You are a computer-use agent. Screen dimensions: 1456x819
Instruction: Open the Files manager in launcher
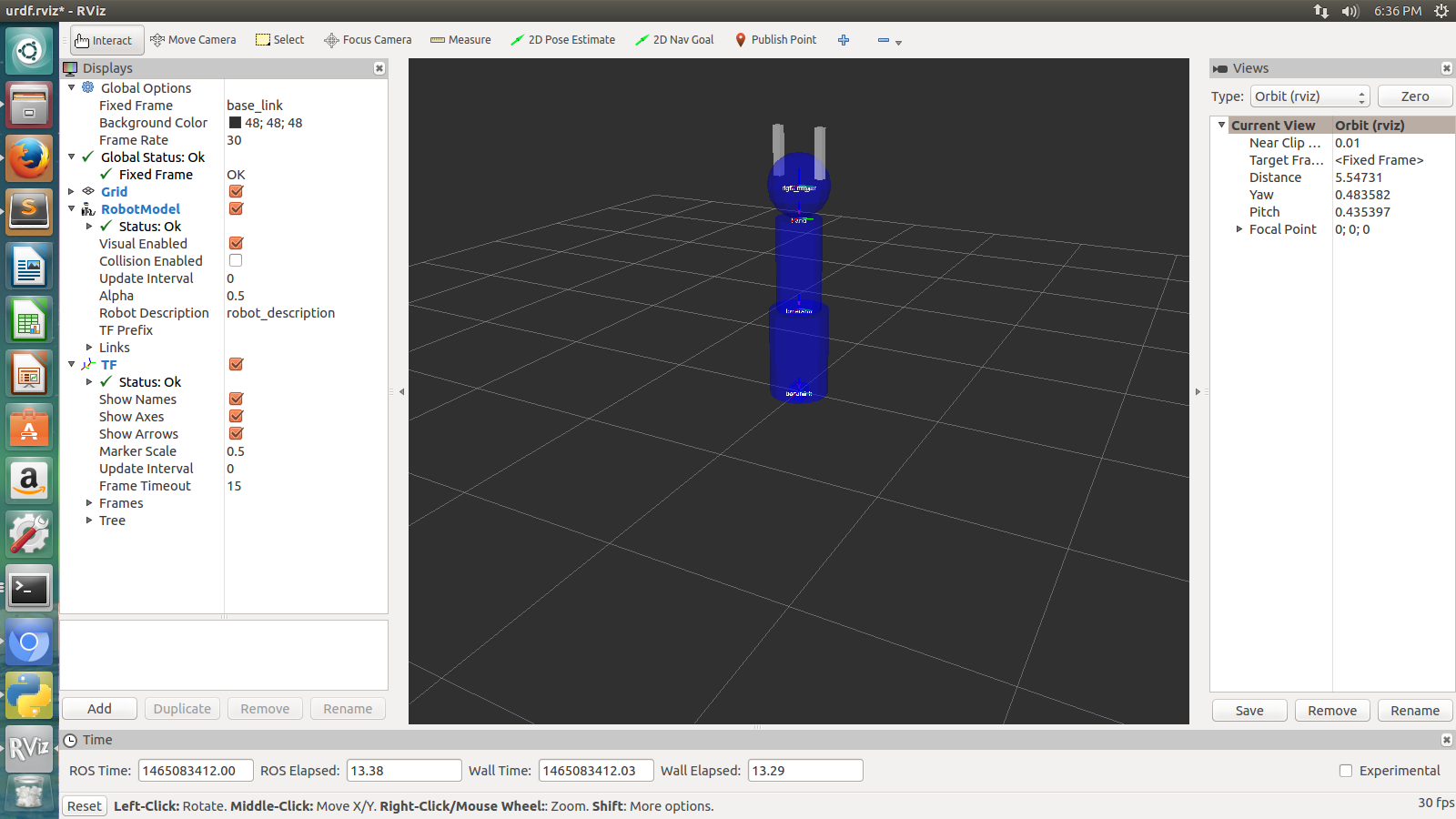pyautogui.click(x=29, y=104)
